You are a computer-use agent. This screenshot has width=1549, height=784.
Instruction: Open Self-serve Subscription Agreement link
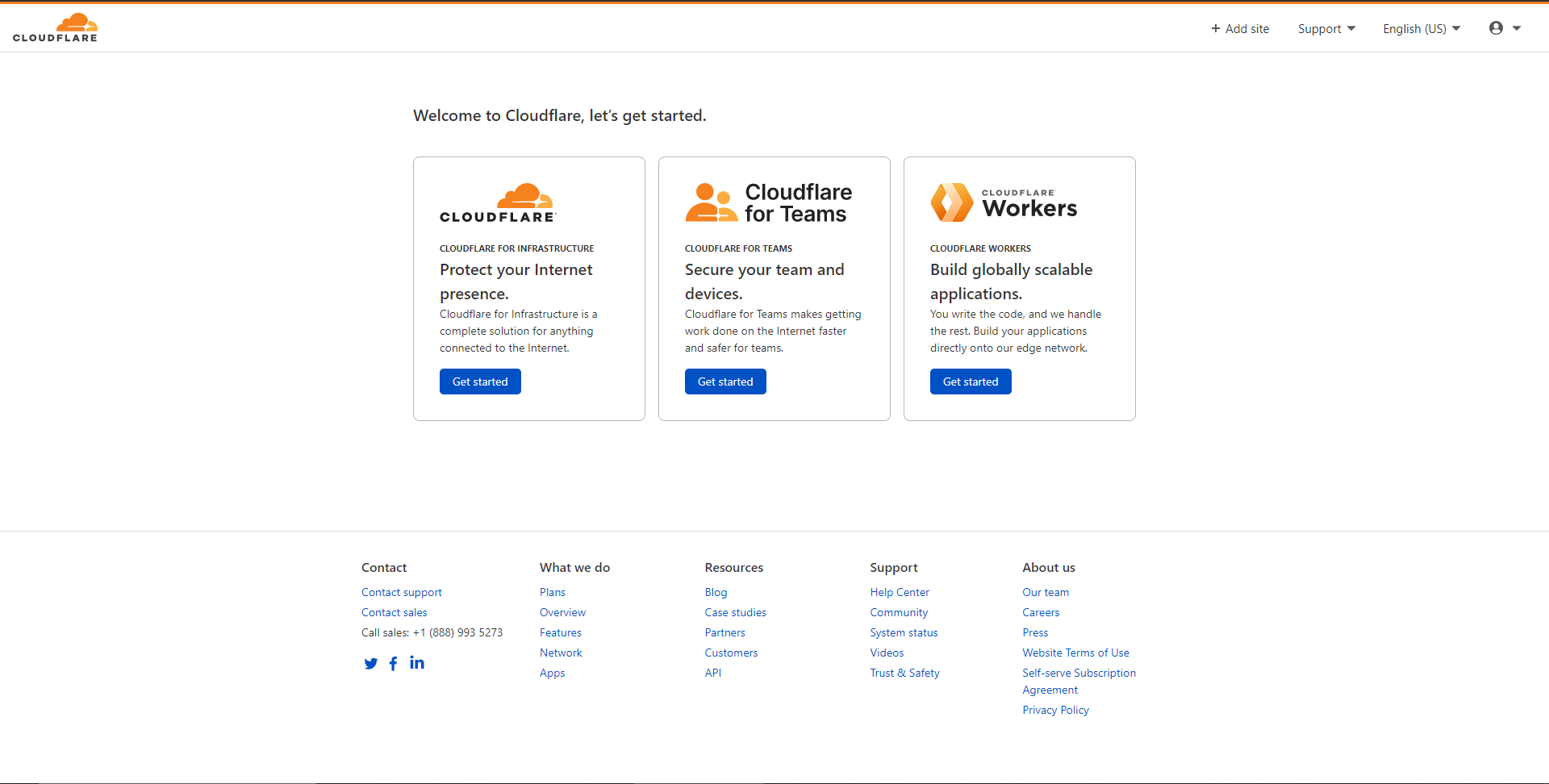[1079, 682]
